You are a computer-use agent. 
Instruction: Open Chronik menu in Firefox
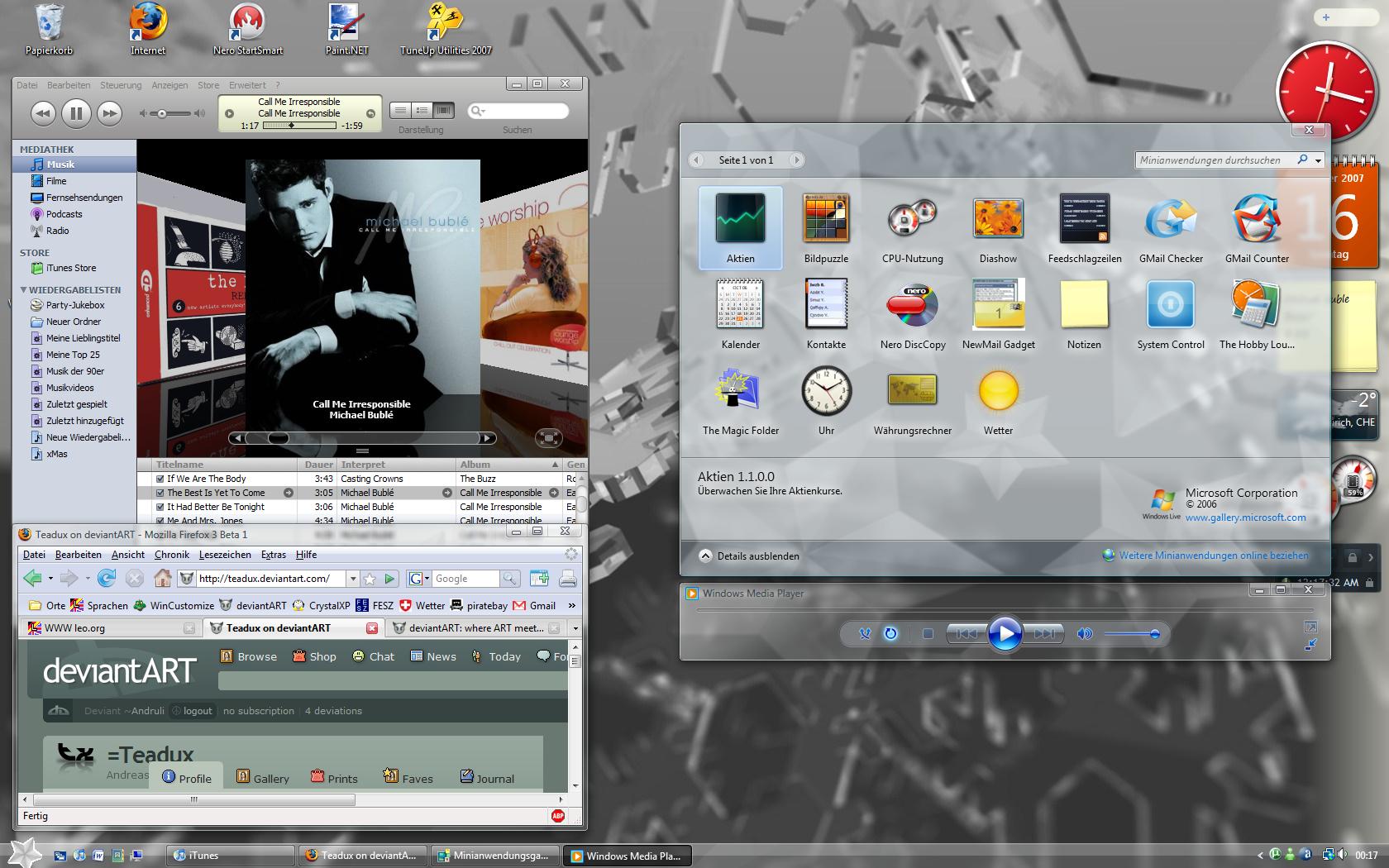[172, 555]
